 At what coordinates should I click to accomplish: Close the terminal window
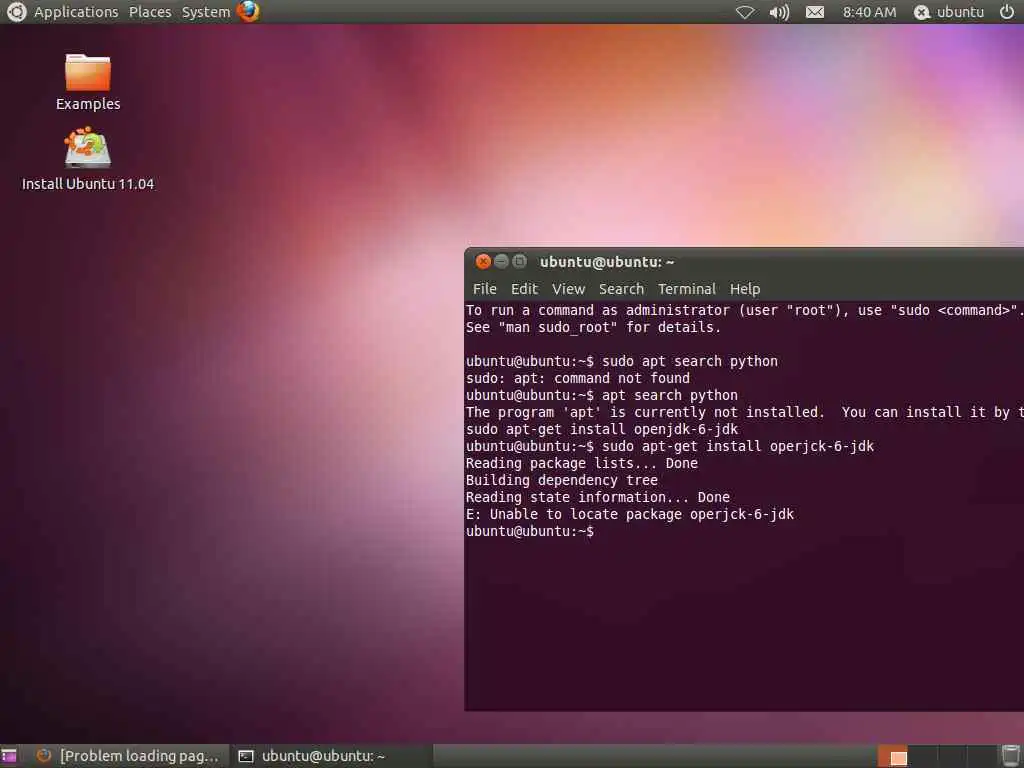(483, 262)
